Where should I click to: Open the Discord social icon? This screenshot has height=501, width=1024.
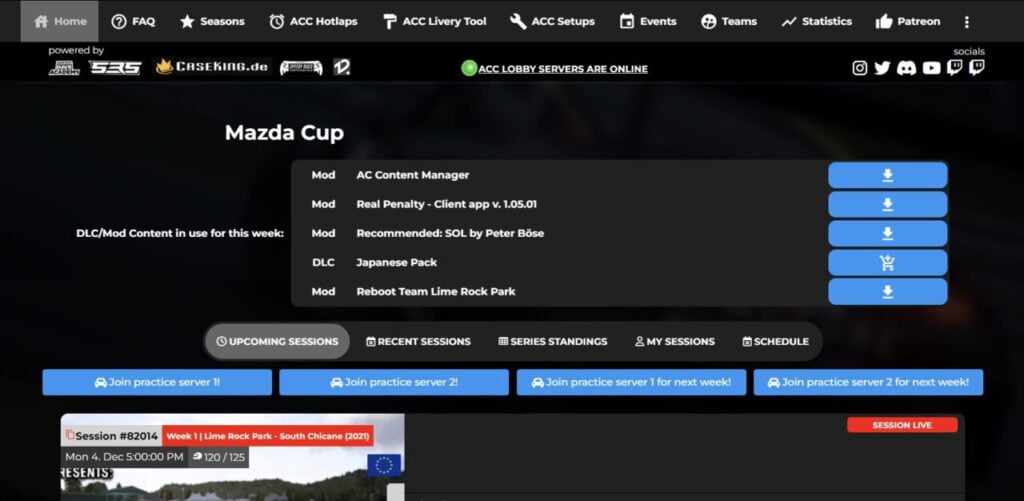click(906, 68)
